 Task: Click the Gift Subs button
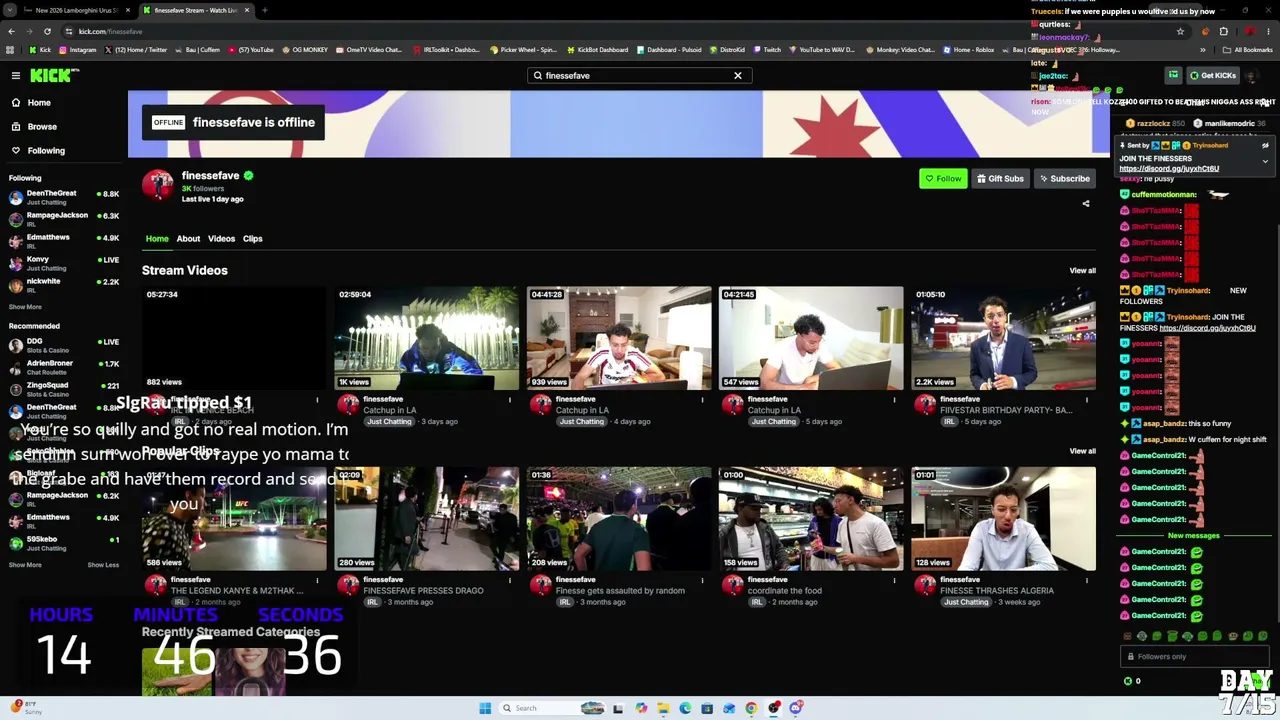tap(1000, 179)
